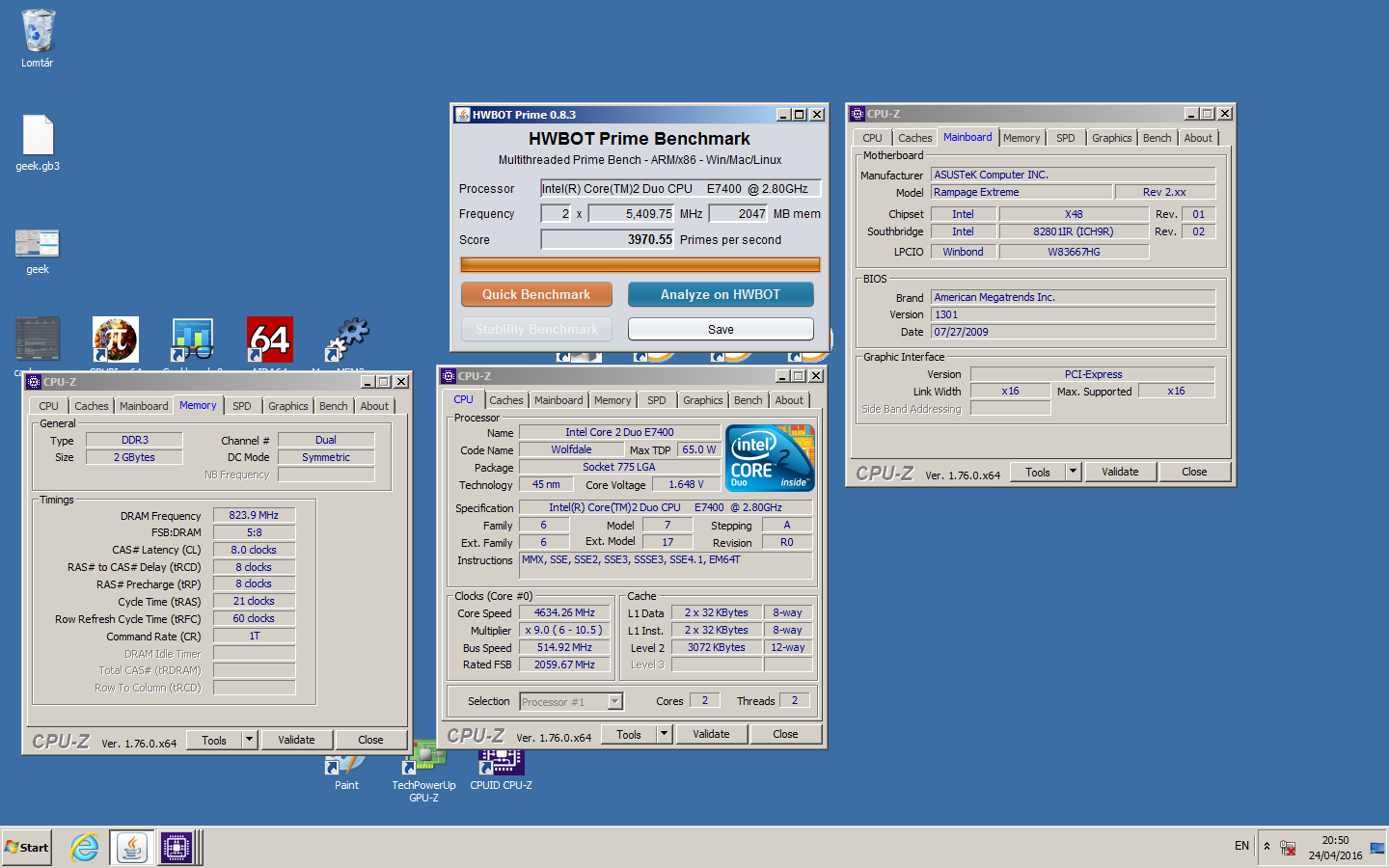Viewport: 1389px width, 868px height.
Task: Open SPD tab in Mainboard CPU-Z window
Action: (x=1065, y=138)
